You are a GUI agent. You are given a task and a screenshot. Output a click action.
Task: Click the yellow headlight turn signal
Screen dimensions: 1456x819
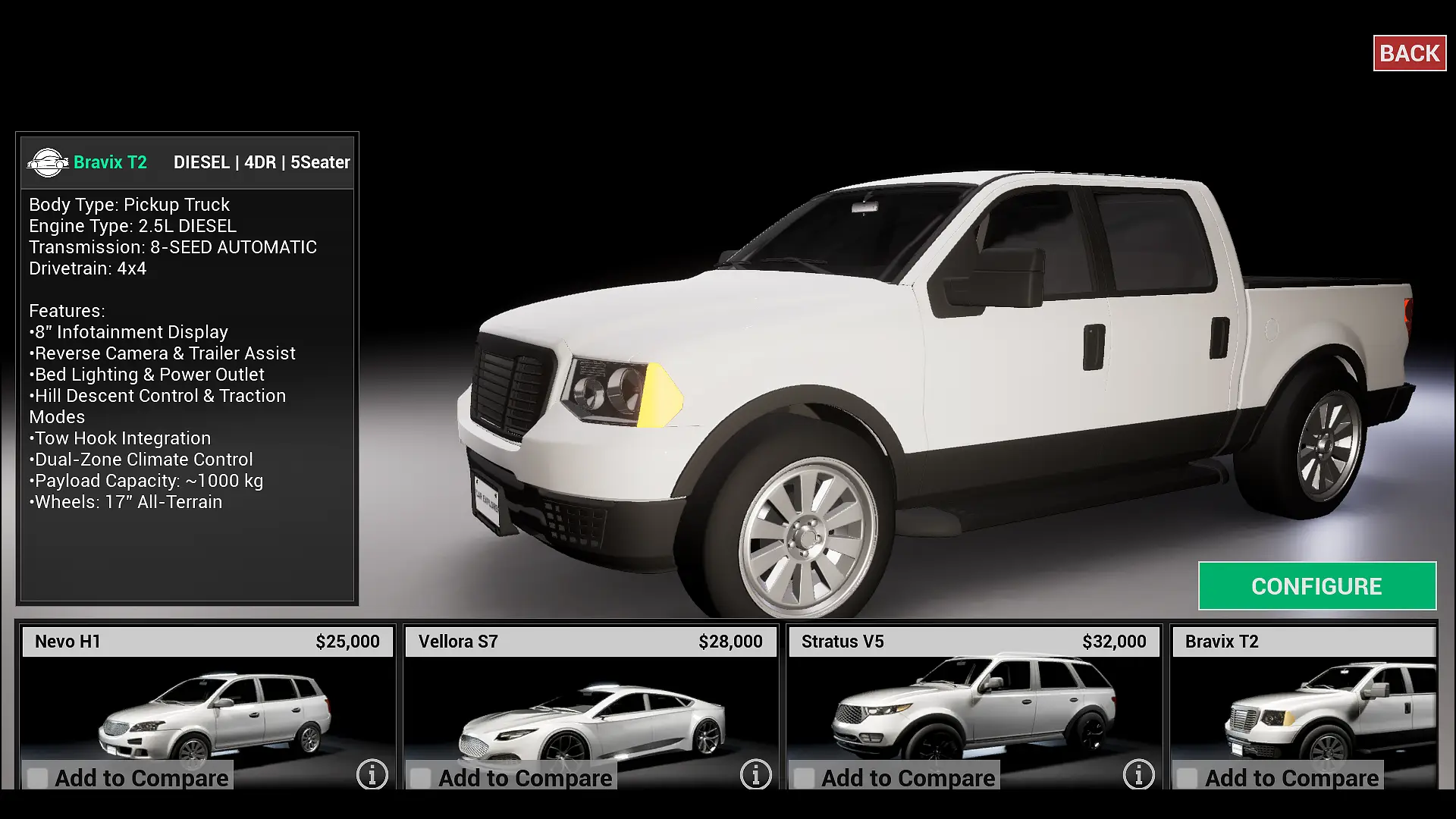click(x=658, y=396)
